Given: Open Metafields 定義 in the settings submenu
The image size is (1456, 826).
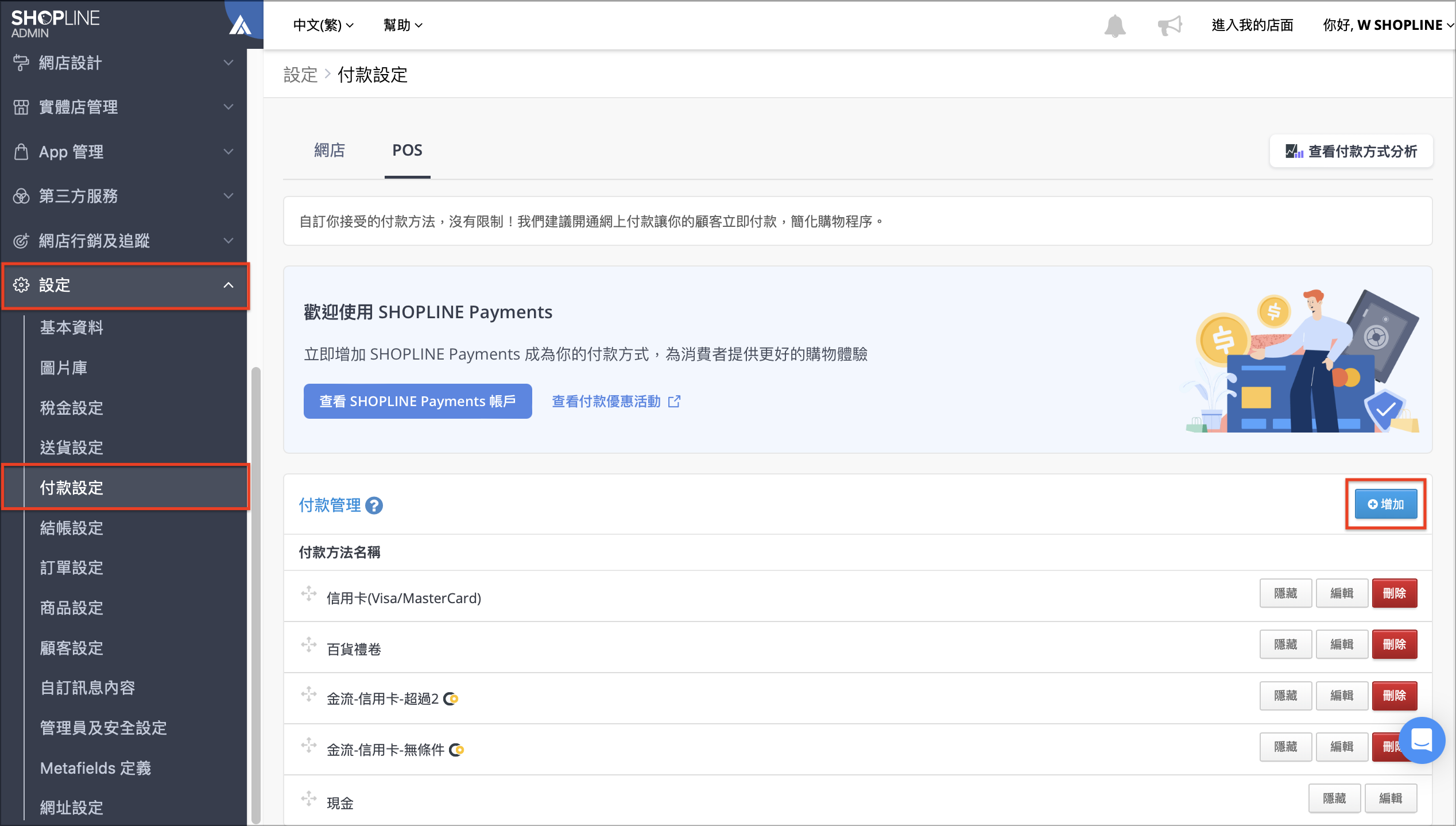Looking at the screenshot, I should pos(95,768).
